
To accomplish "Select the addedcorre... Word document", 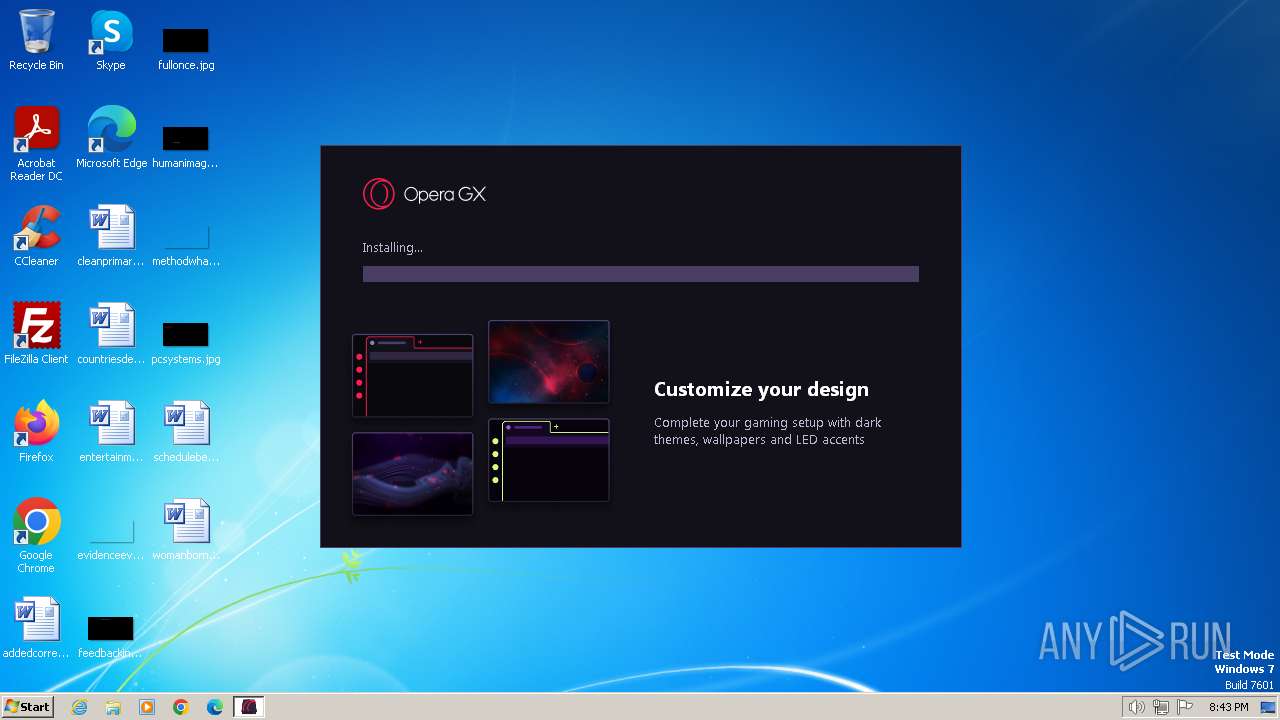I will click(x=36, y=628).
